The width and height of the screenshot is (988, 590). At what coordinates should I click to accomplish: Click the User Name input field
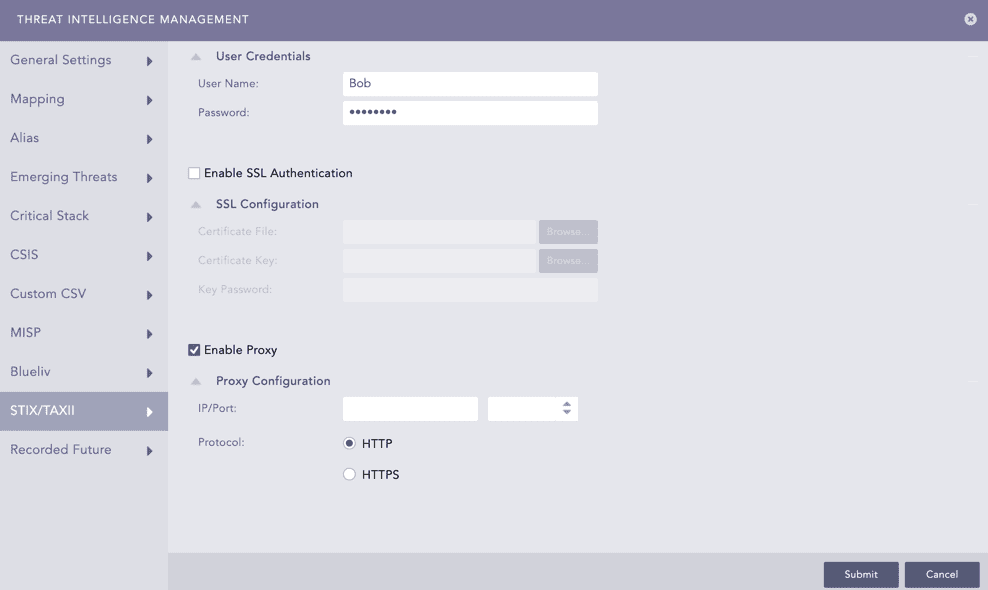[470, 83]
